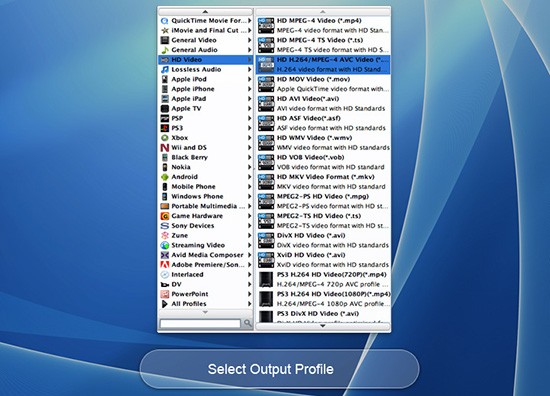Click the iMovie and Final Cut star icon
550x396 pixels.
point(165,31)
